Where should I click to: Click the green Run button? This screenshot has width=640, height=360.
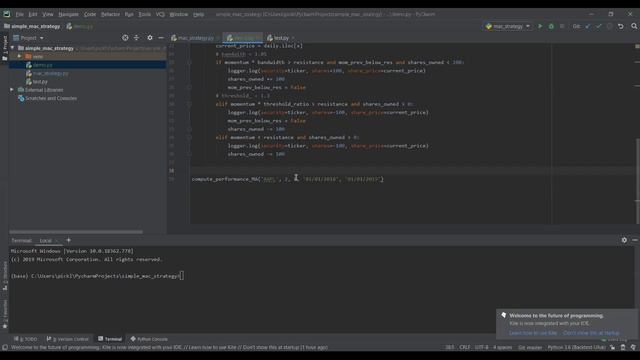(540, 26)
